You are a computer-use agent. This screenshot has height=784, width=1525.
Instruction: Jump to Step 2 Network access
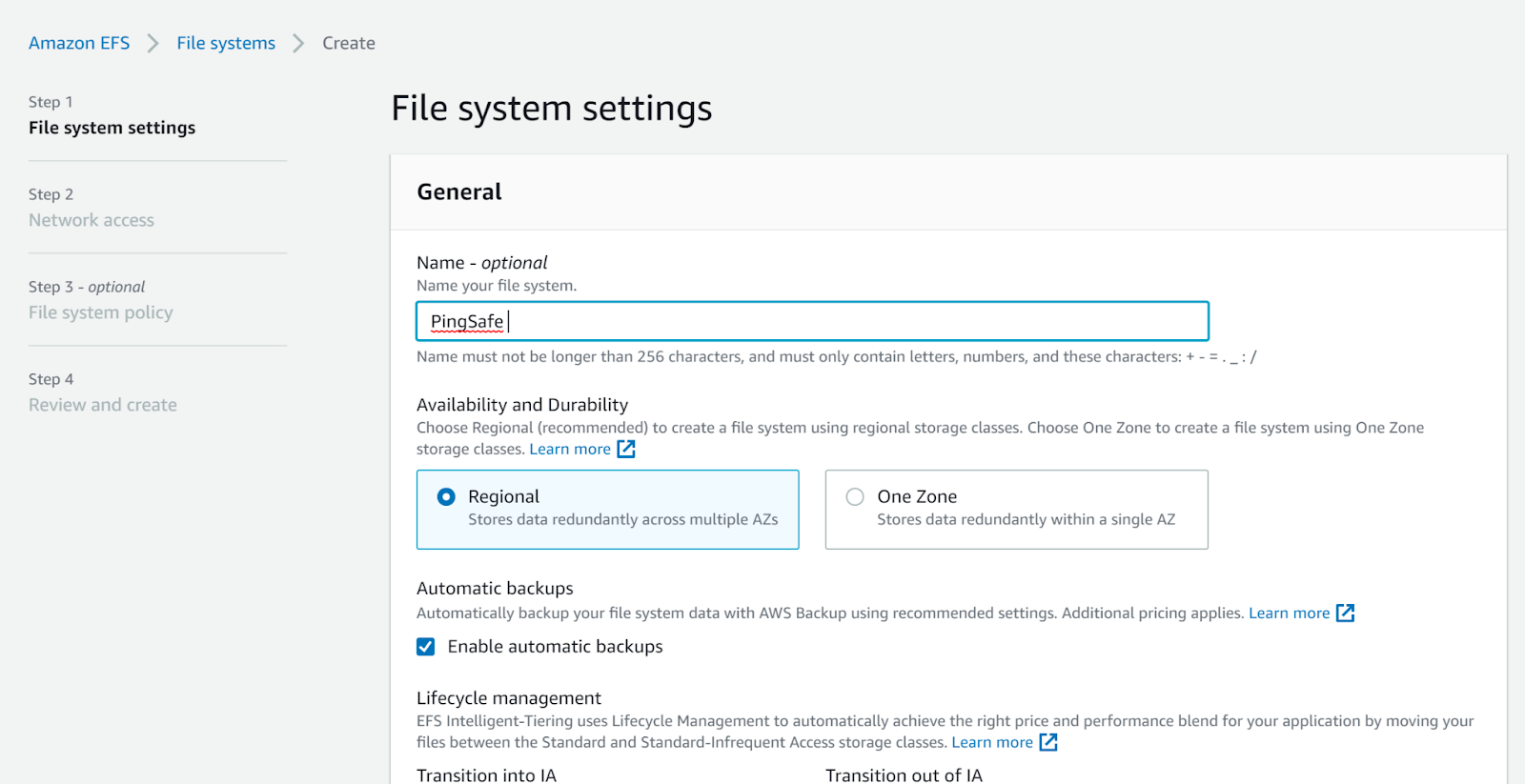[91, 220]
